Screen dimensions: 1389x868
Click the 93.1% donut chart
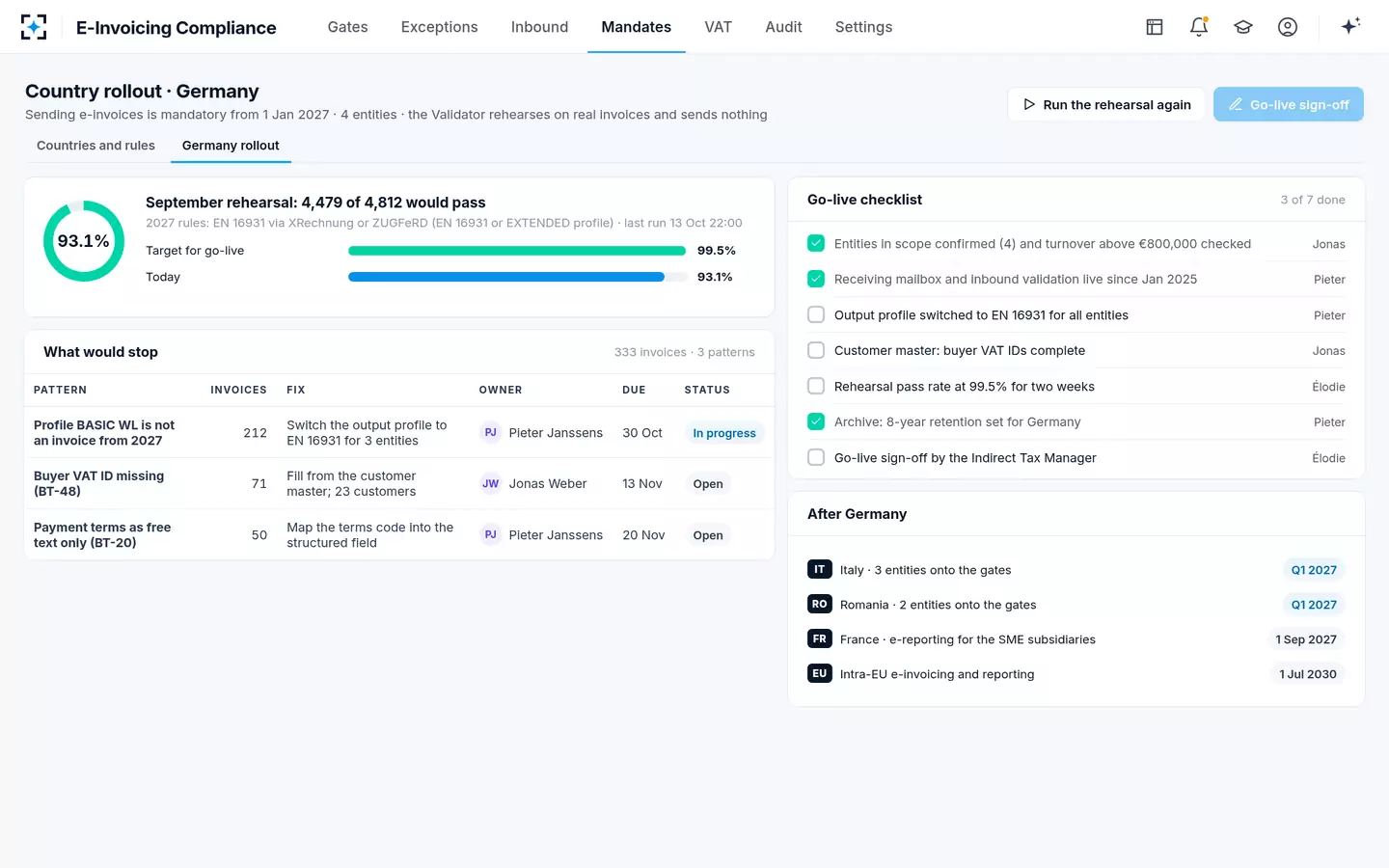pyautogui.click(x=84, y=241)
